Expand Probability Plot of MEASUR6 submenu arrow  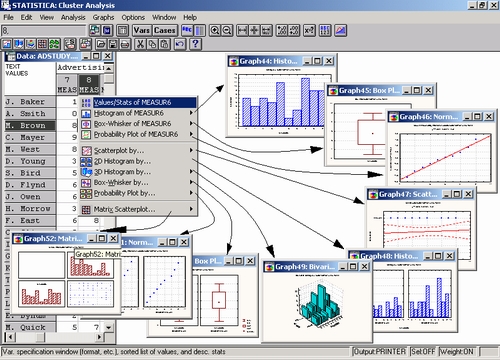(191, 134)
